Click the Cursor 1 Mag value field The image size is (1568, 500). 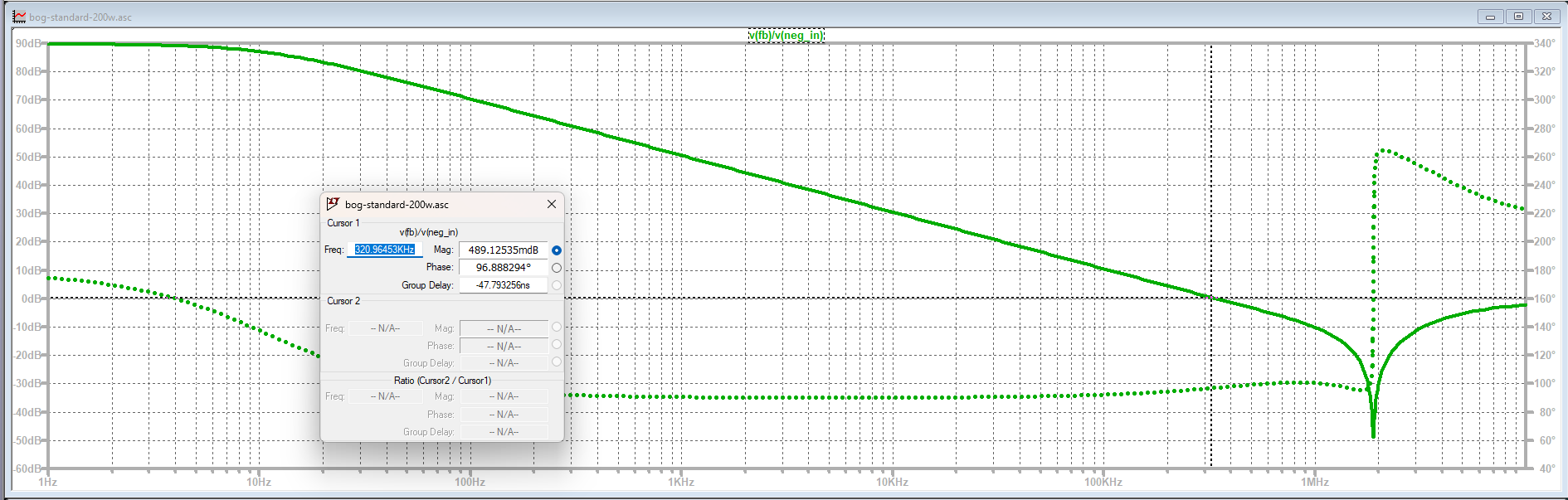point(503,250)
